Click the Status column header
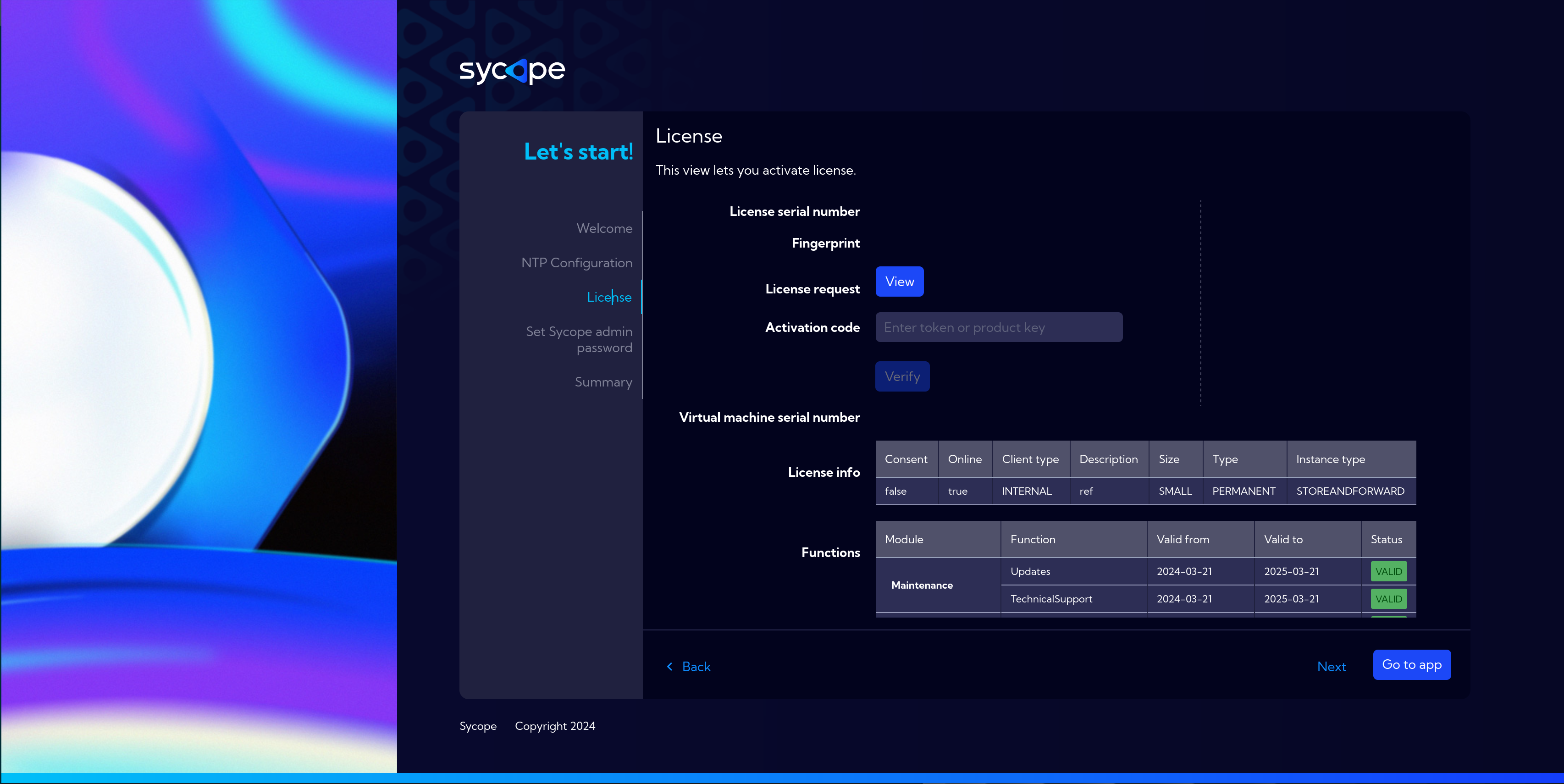 [1388, 539]
